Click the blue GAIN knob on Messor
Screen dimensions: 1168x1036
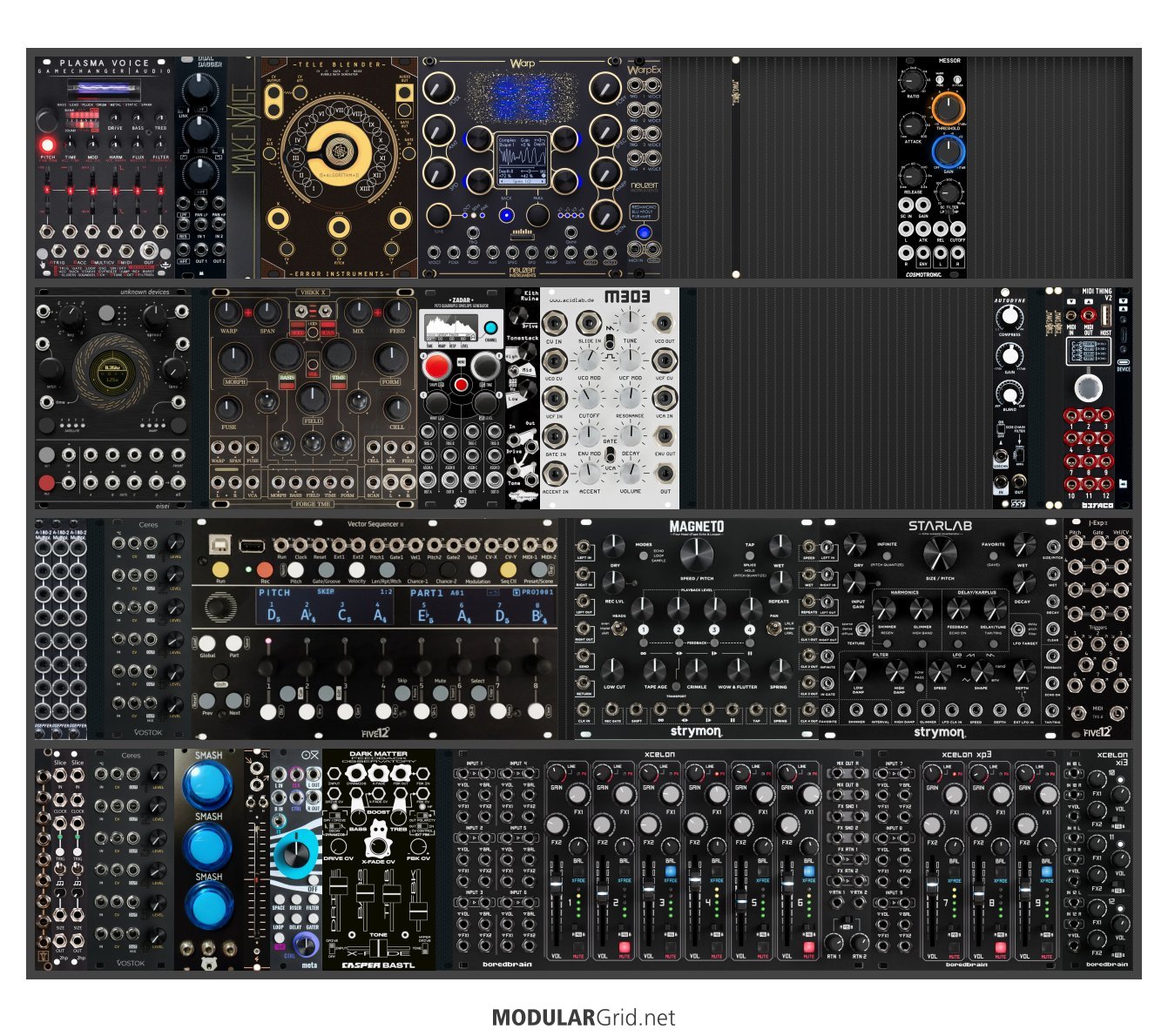(x=948, y=151)
